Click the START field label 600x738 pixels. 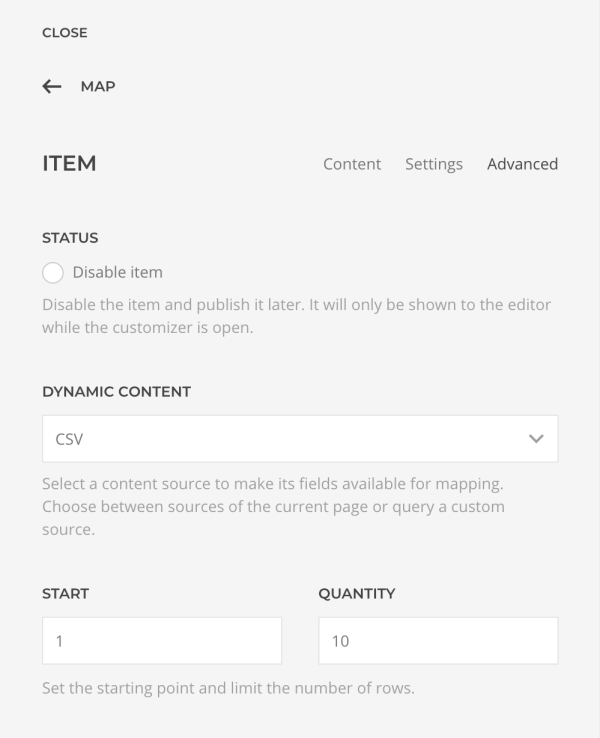point(65,594)
